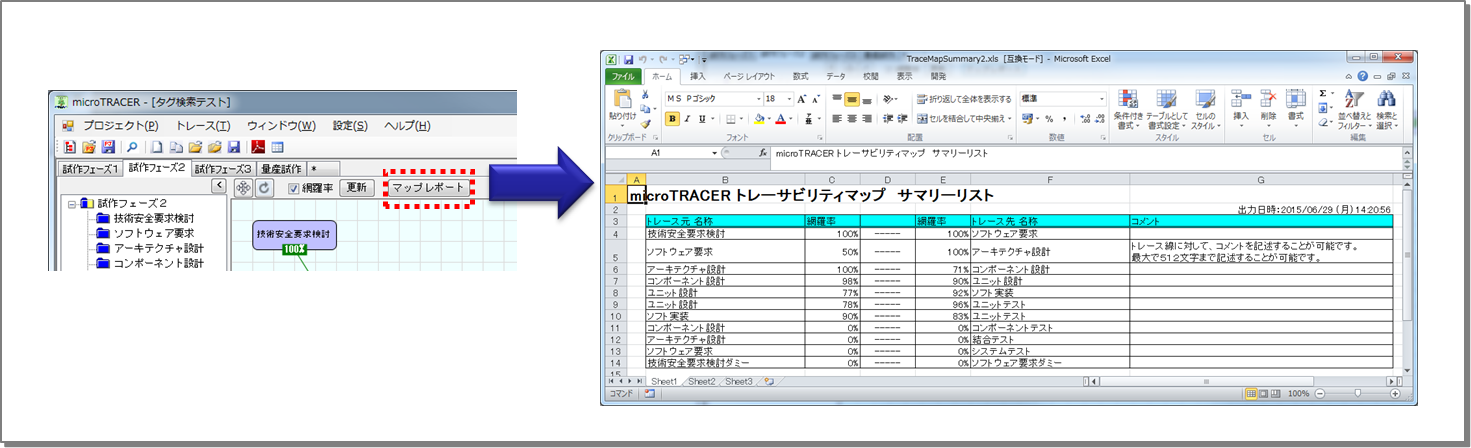
Task: Click the 検索と選択 button in Excel
Action: (1387, 110)
